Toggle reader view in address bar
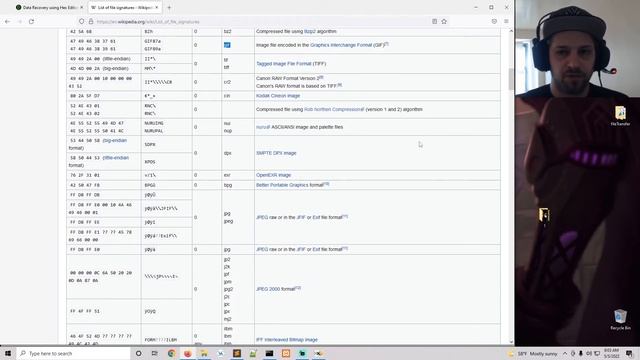The width and height of the screenshot is (640, 360). [x=434, y=21]
